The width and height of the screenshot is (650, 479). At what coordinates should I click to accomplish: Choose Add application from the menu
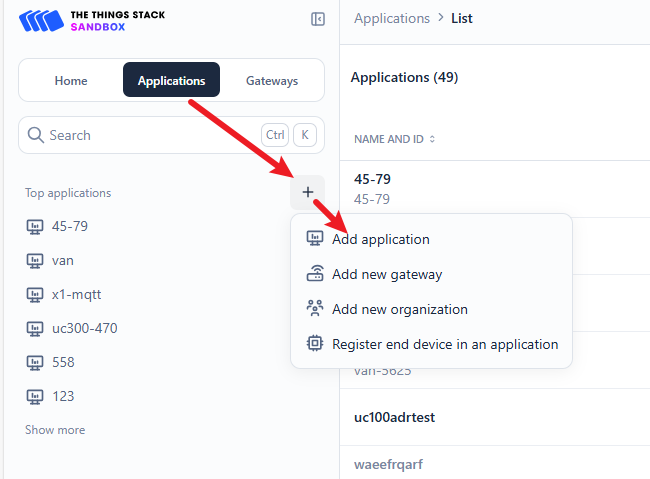click(381, 239)
